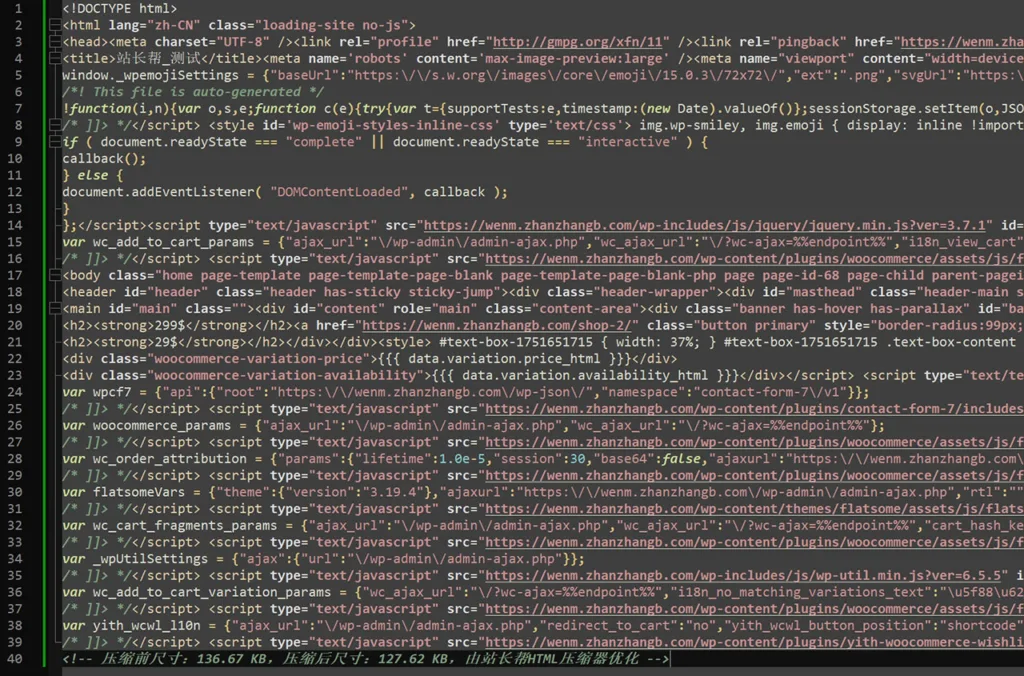1024x676 pixels.
Task: Click line number 1 in the gutter
Action: point(18,9)
